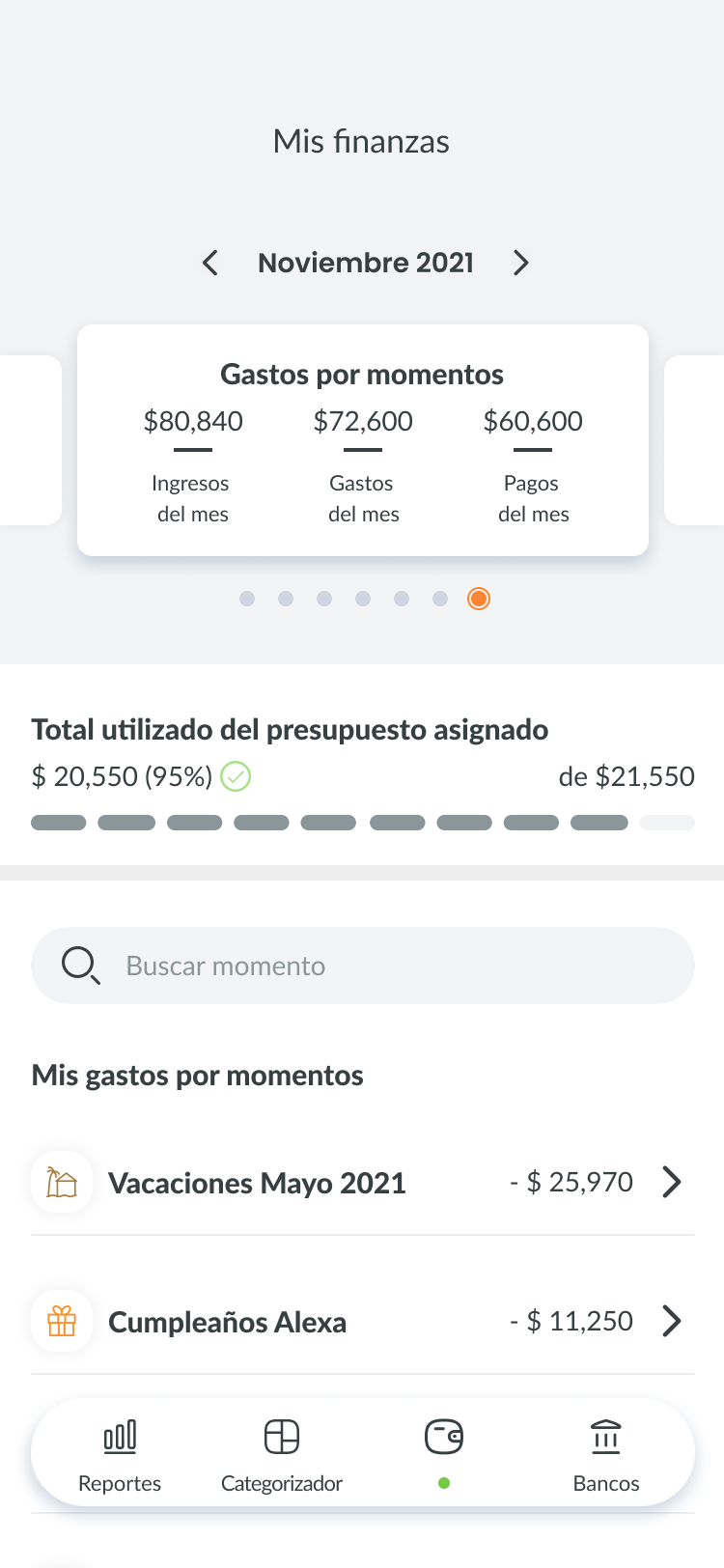Screen dimensions: 724x1568
Task: Open the Bancos building icon
Action: [606, 1437]
